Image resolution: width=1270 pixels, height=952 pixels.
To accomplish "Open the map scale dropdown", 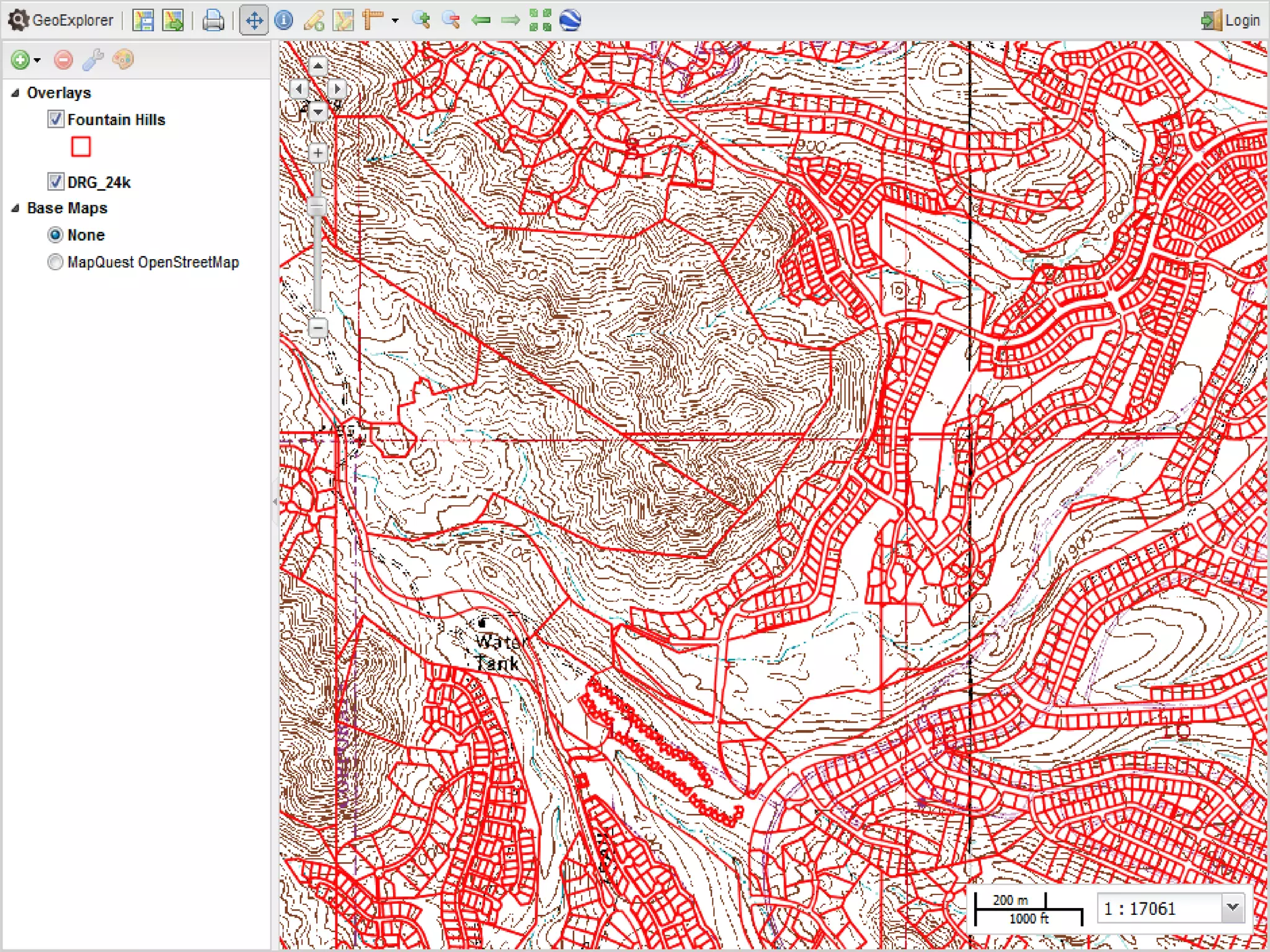I will pos(1233,907).
